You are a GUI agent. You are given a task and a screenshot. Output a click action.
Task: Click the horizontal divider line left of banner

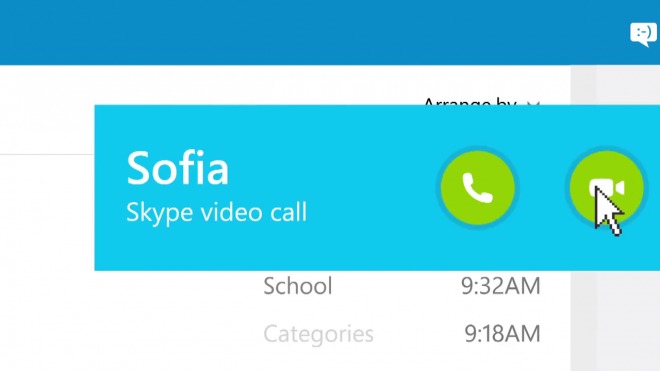point(47,154)
